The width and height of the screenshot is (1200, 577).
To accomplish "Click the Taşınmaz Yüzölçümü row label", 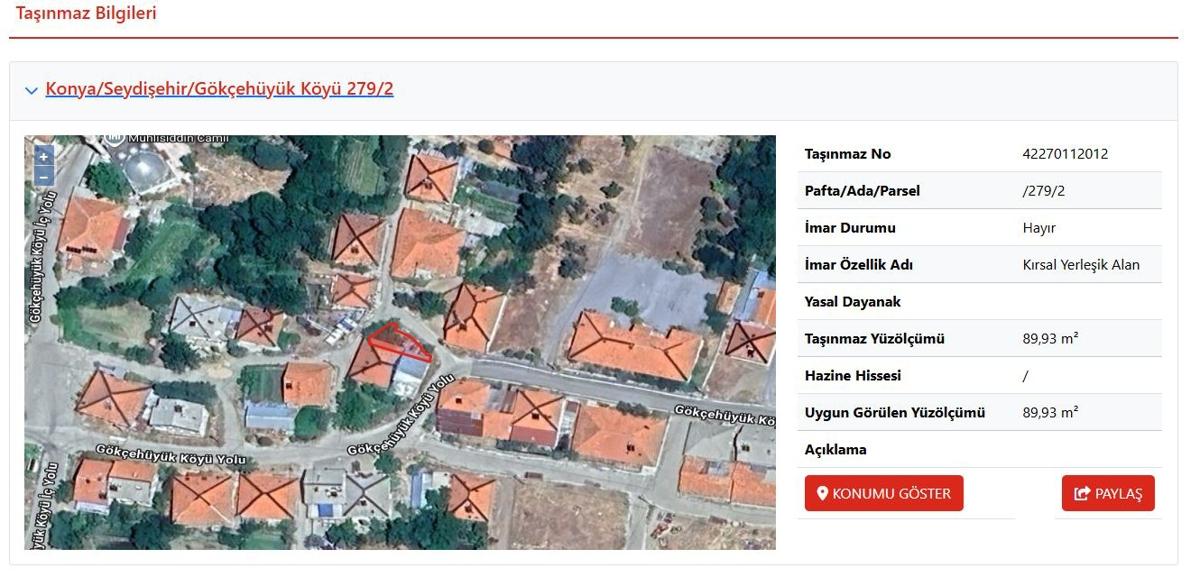I will (874, 339).
